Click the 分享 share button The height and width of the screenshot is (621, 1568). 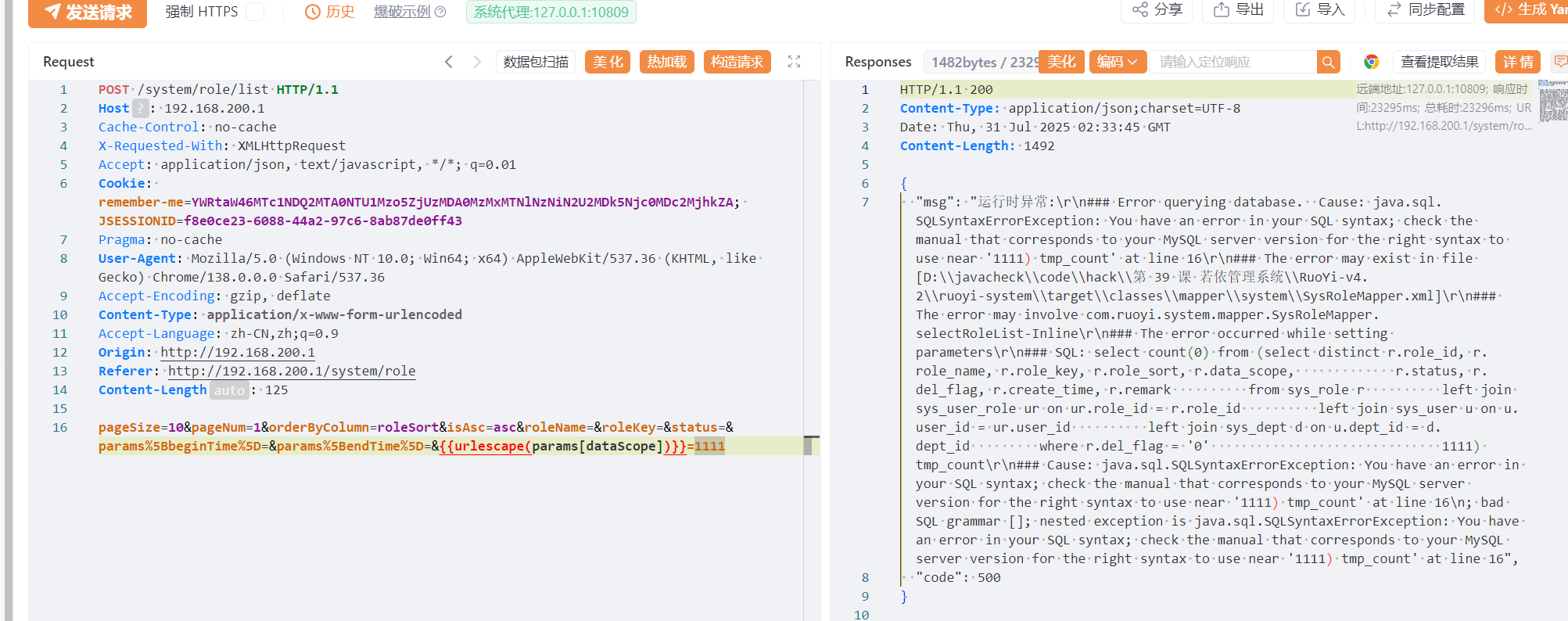coord(1157,9)
